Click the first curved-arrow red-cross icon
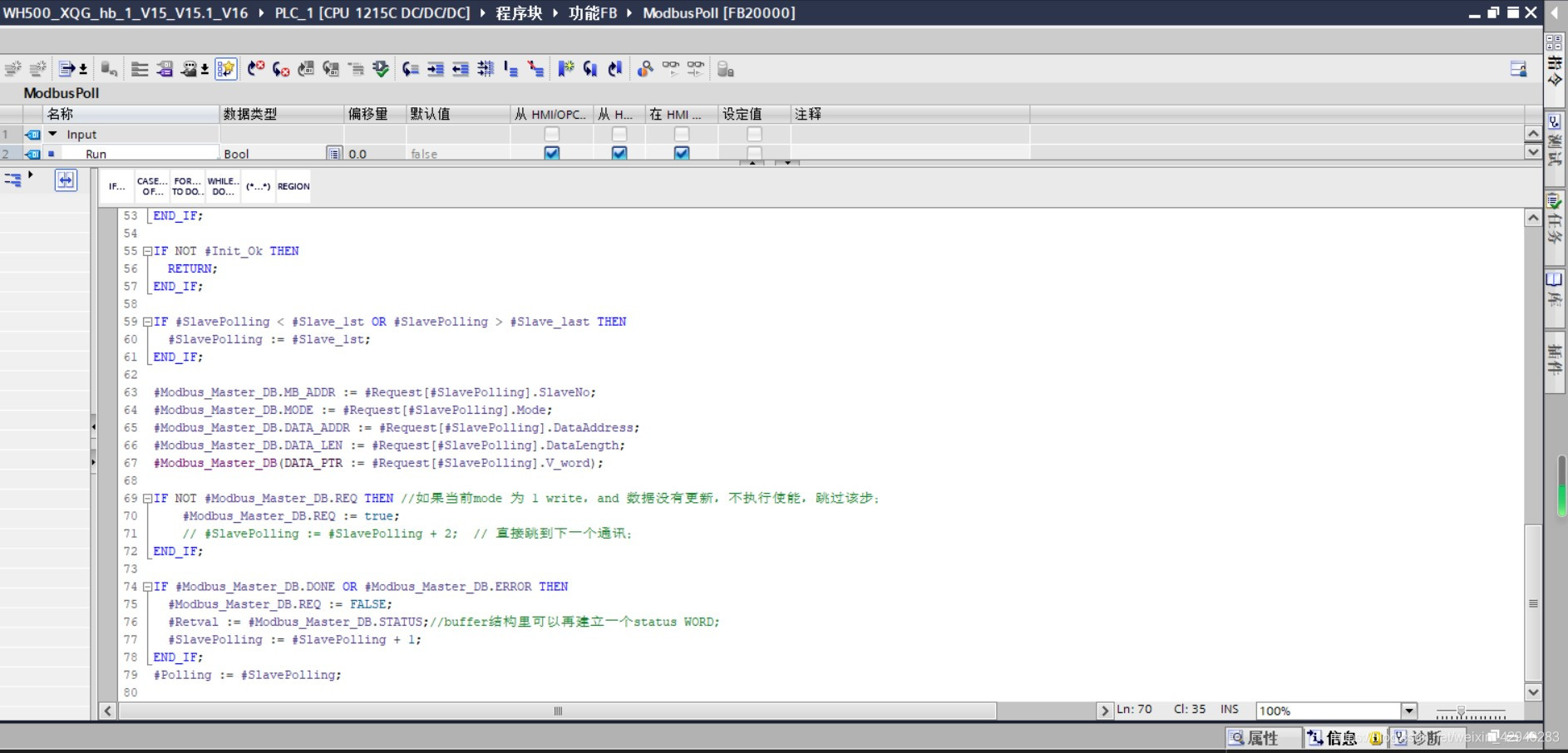Screen dimensions: 1568x753 click(256, 69)
